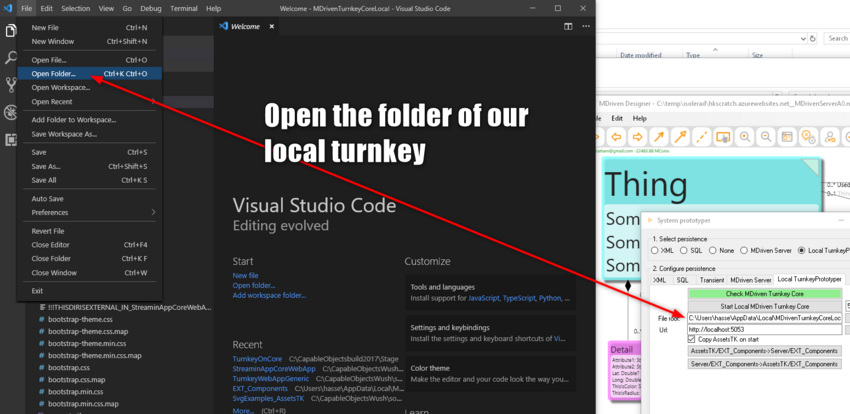The image size is (850, 414).
Task: Click the File root path input field
Action: [764, 317]
